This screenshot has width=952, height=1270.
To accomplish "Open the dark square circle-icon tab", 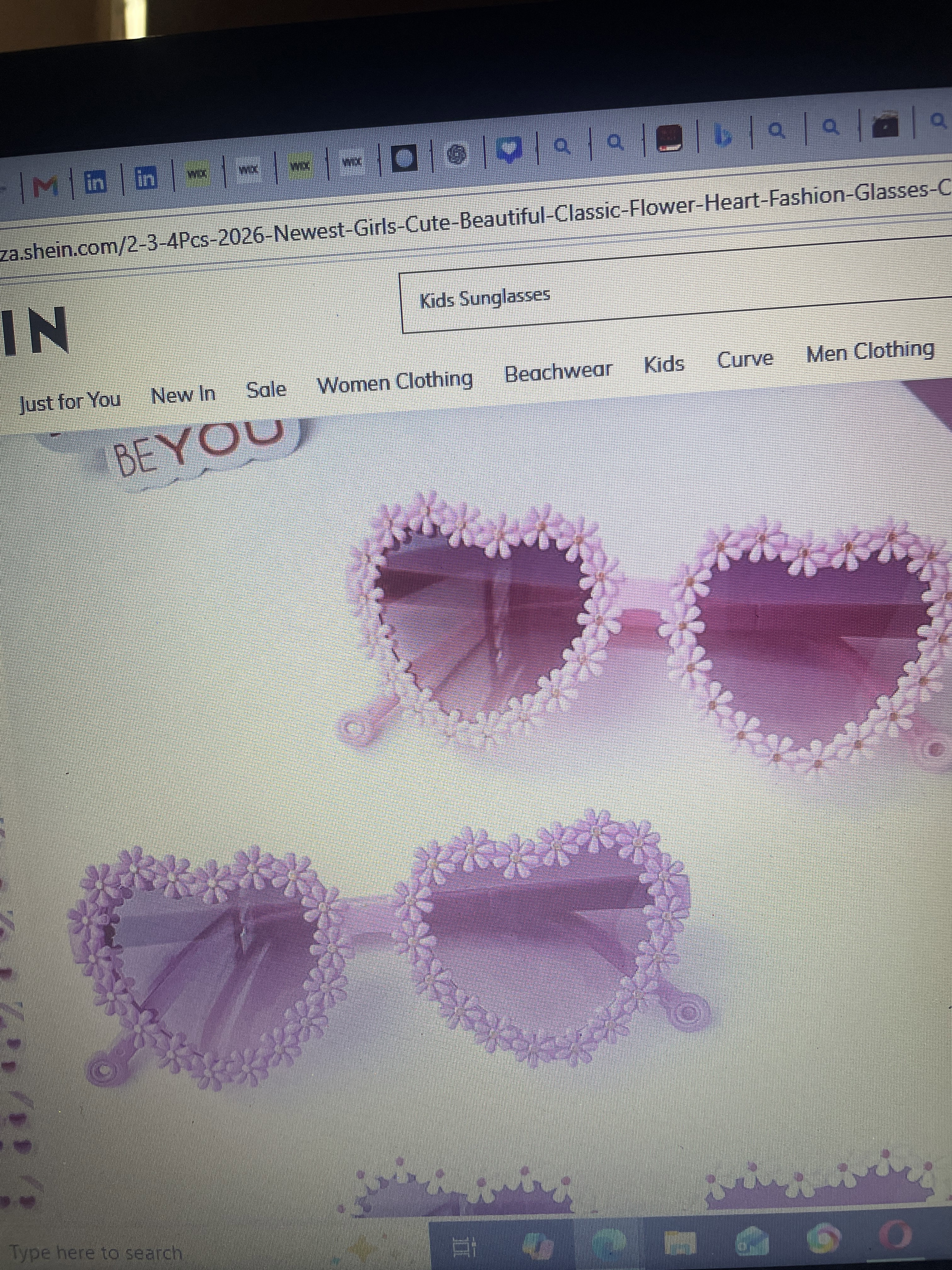I will point(405,158).
